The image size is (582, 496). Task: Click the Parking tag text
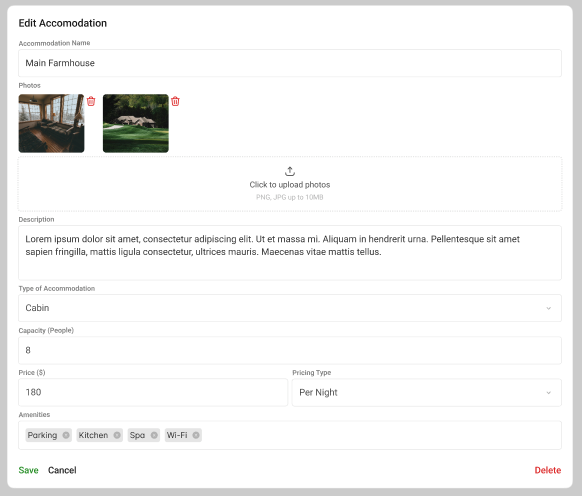[42, 435]
